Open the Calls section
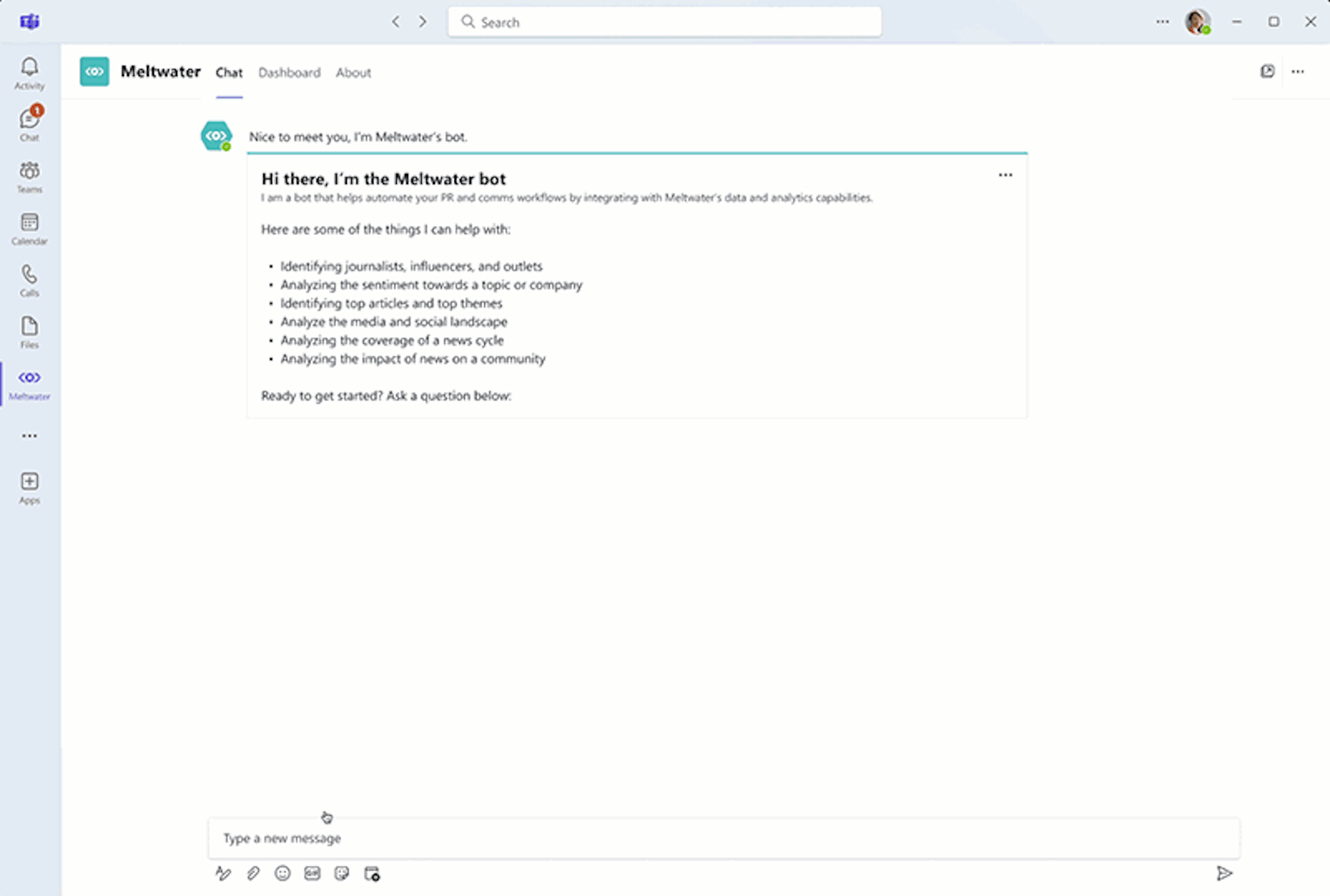This screenshot has height=896, width=1330. click(x=29, y=279)
